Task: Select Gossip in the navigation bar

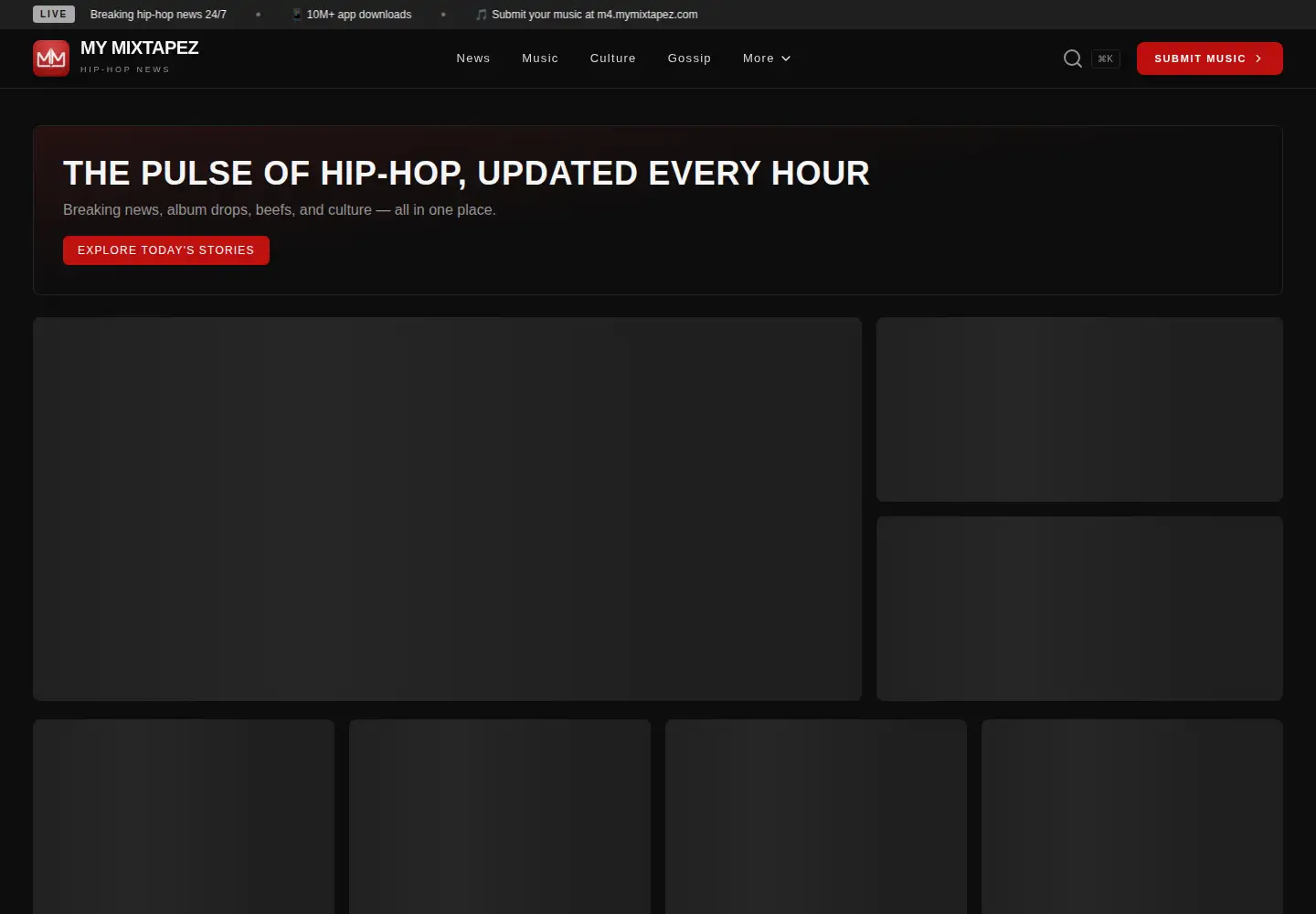Action: pos(689,58)
